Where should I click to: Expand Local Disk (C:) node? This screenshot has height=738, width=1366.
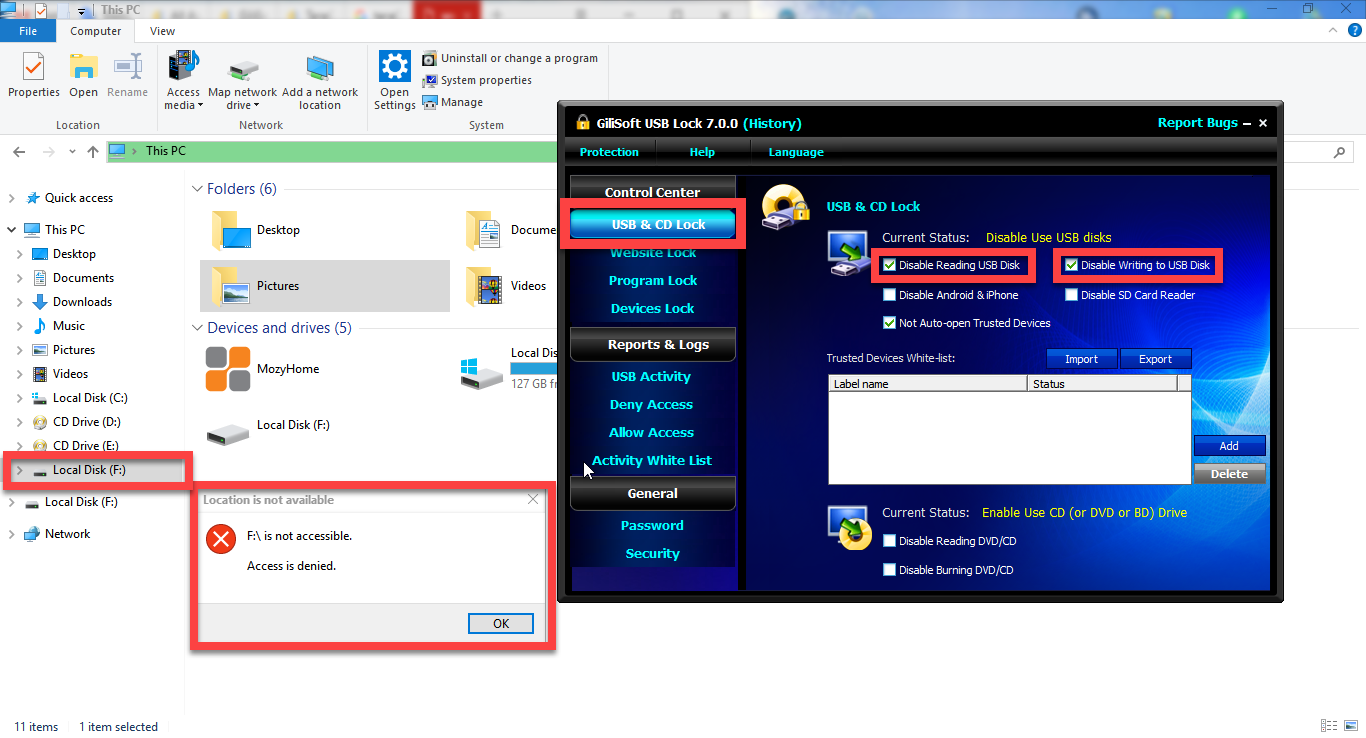[x=20, y=398]
